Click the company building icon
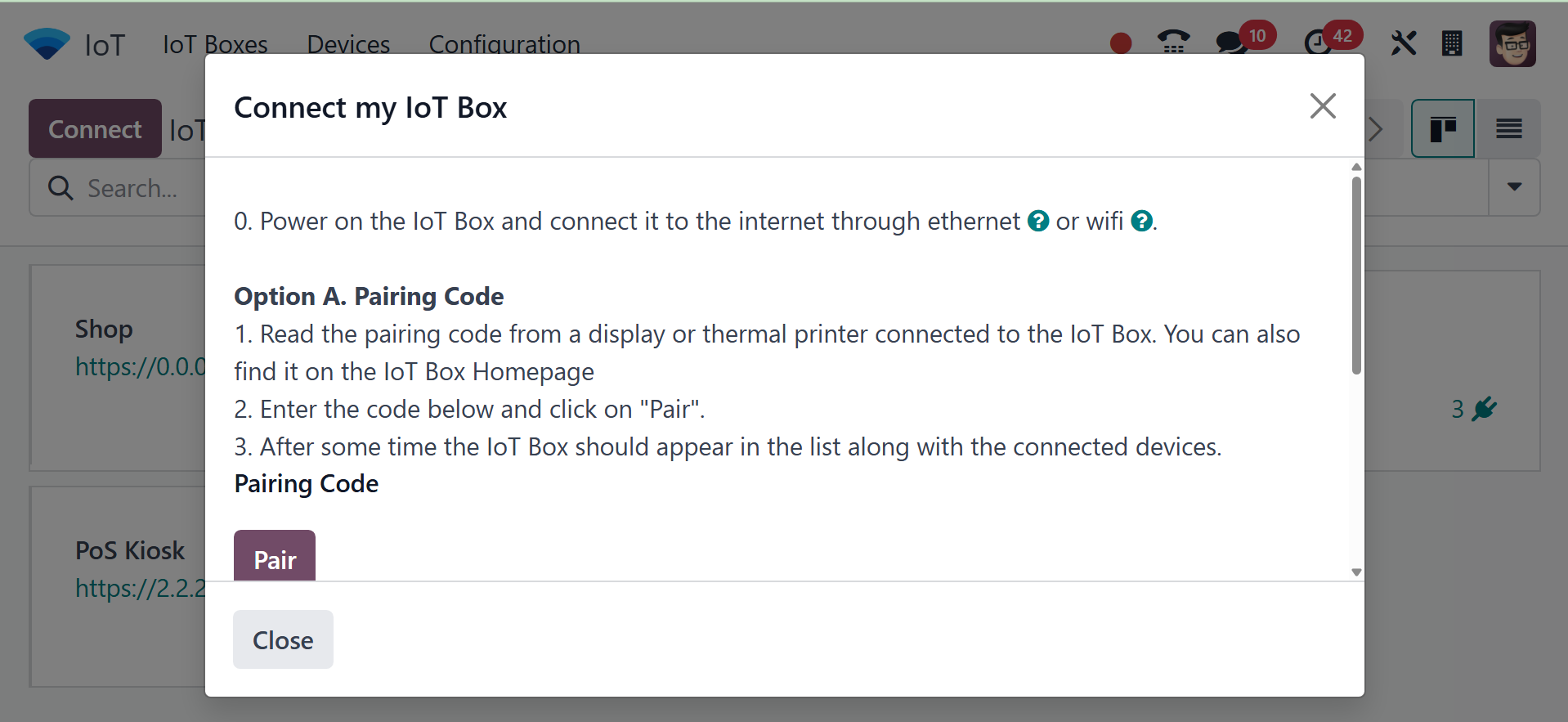Screen dimensions: 1568x722 point(1452,43)
